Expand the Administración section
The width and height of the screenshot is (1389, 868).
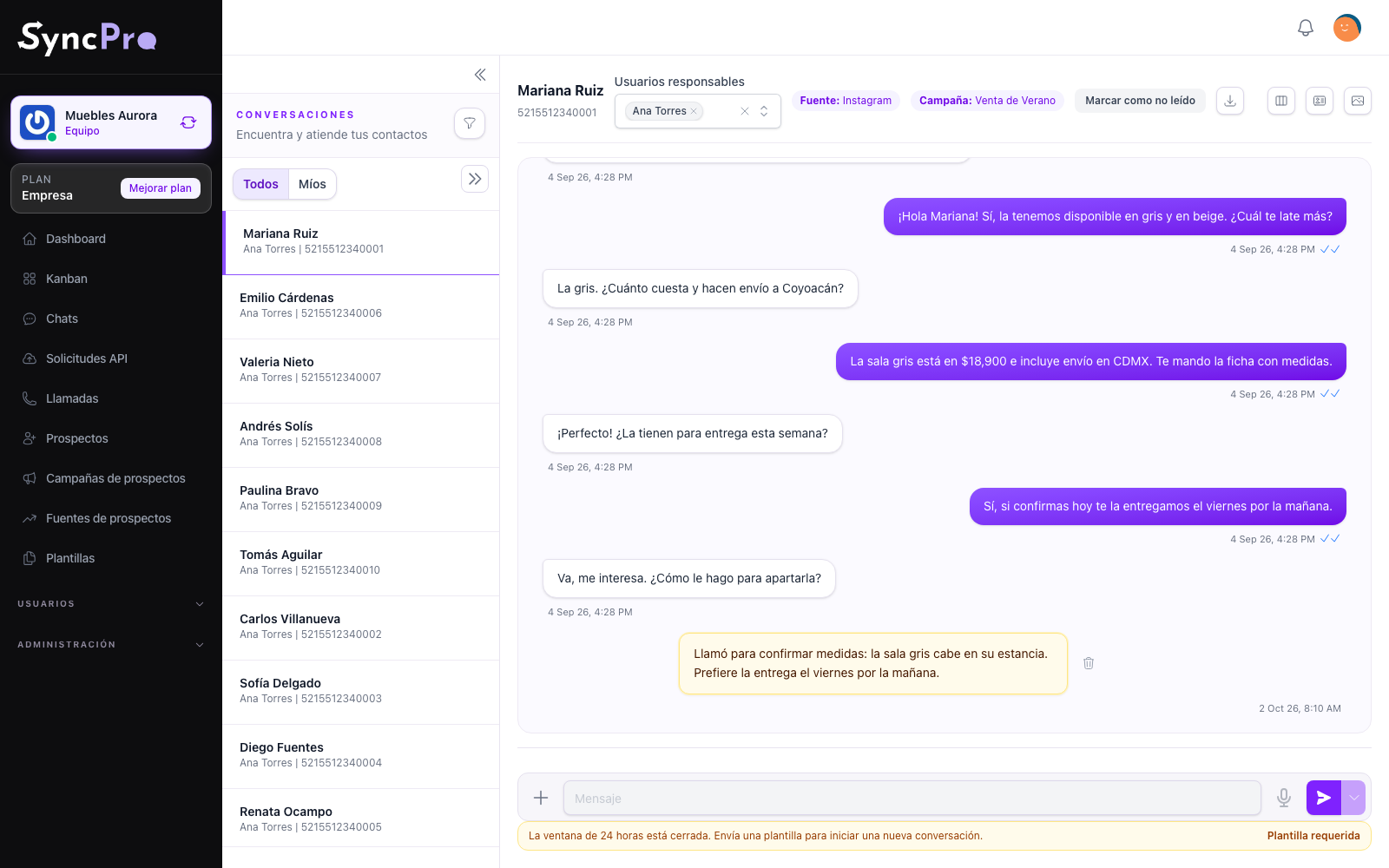111,645
